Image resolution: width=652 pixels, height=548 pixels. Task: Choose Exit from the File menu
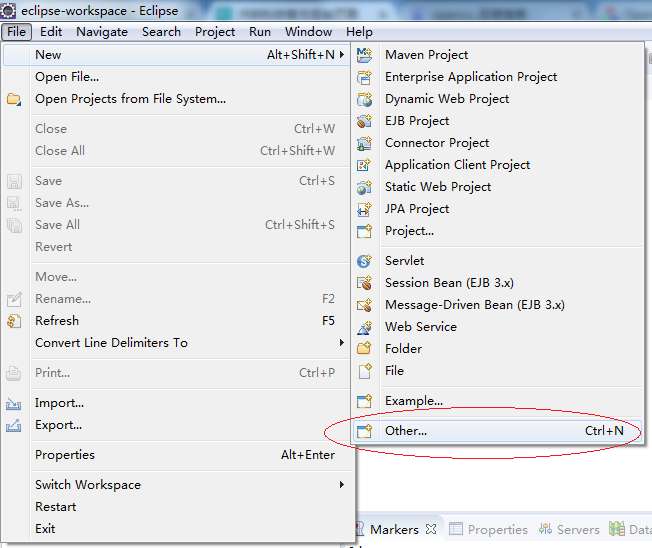coord(176,529)
